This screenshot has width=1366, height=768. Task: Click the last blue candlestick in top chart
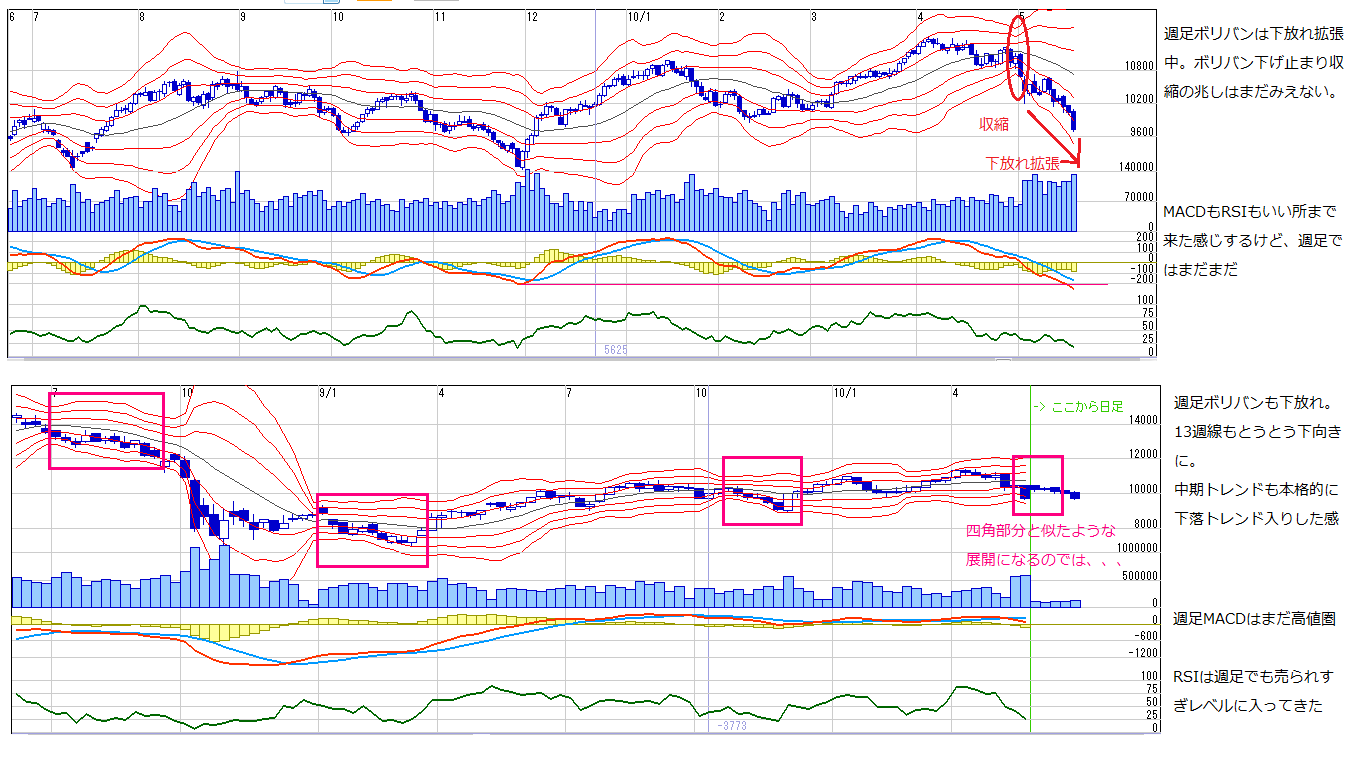tap(1074, 121)
